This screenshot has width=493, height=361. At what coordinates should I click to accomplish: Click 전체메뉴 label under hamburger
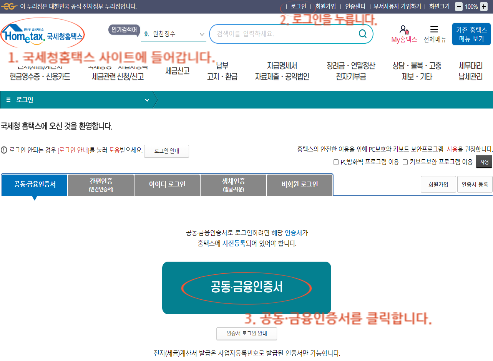point(434,40)
